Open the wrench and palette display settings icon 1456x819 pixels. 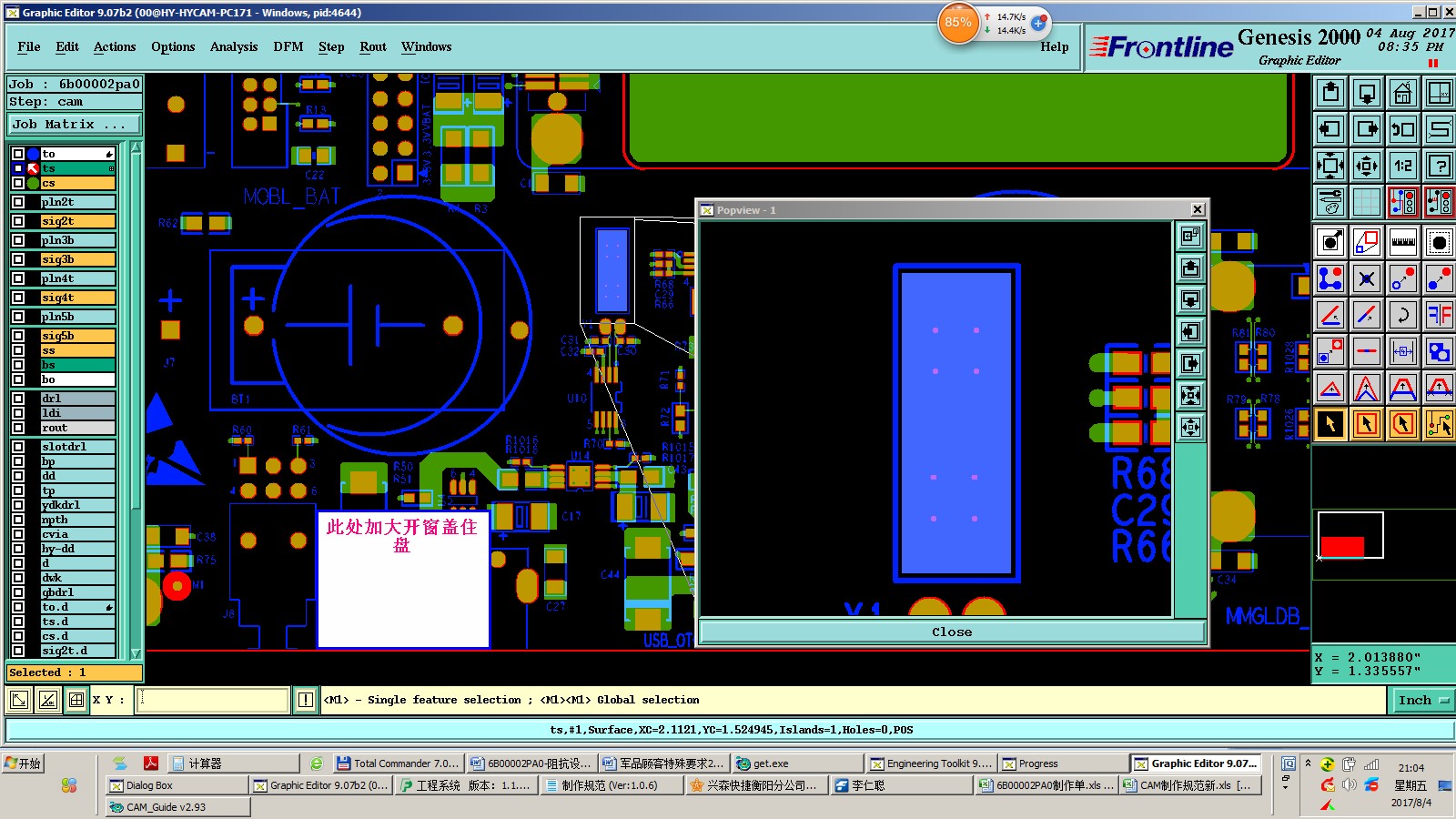tap(1330, 202)
